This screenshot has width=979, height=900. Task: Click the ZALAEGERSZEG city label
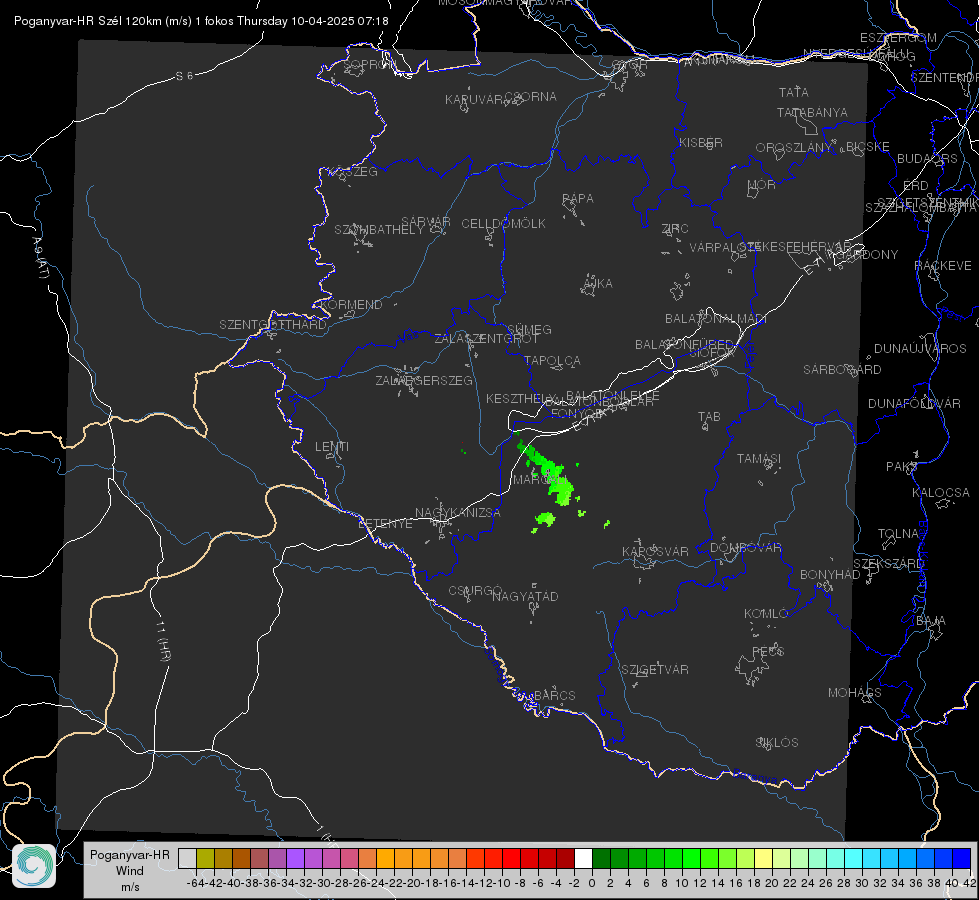pyautogui.click(x=424, y=380)
